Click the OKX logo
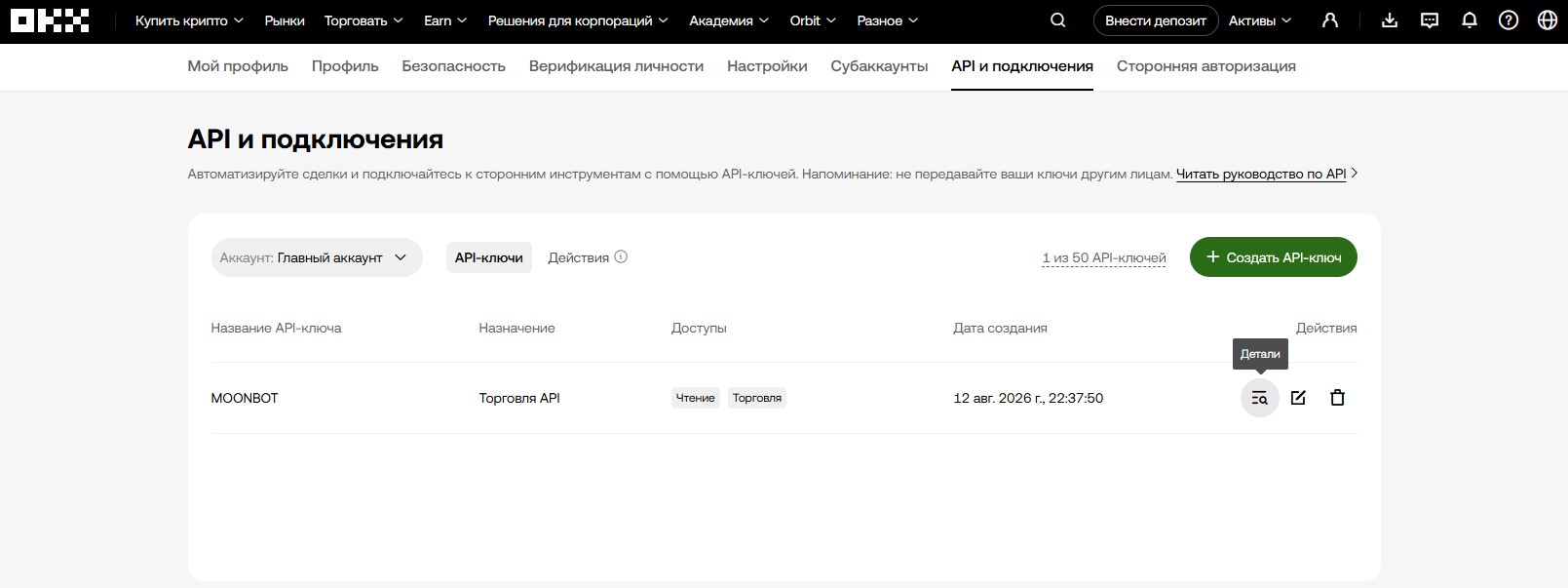Viewport: 1568px width, 588px height. click(50, 20)
